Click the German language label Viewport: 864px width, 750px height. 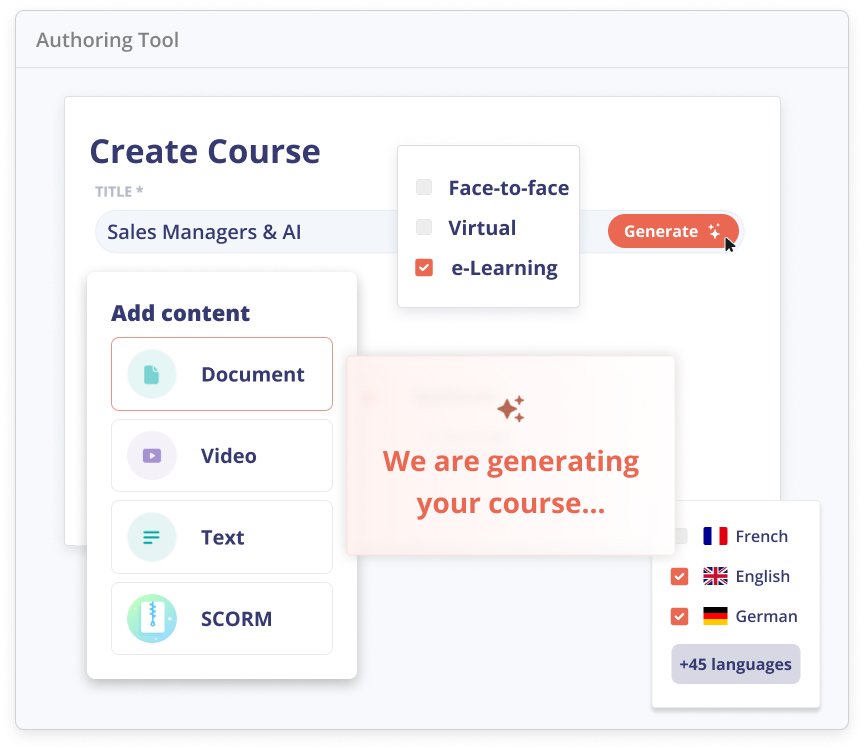[766, 616]
